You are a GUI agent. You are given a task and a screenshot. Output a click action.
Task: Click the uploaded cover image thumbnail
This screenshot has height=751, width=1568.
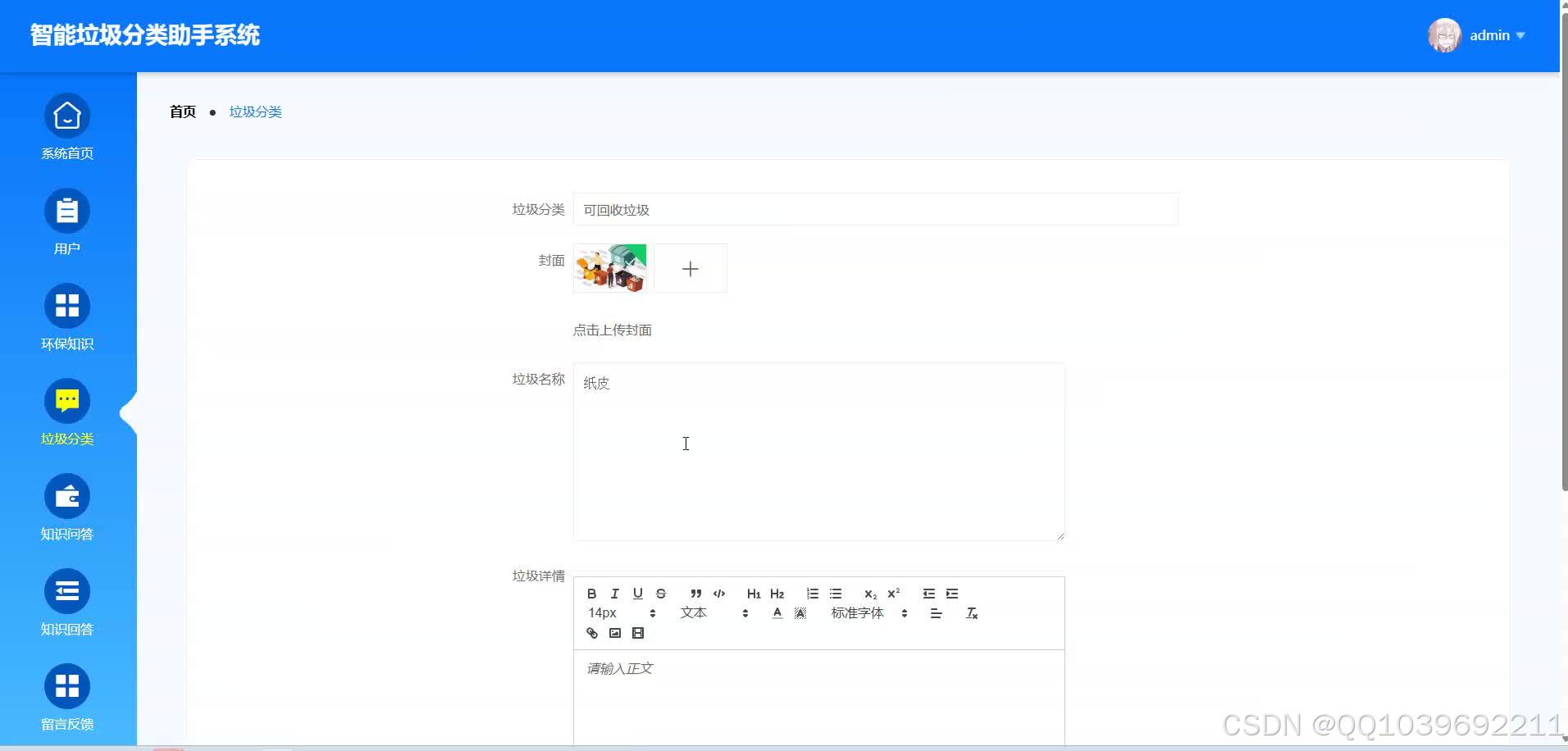(610, 267)
